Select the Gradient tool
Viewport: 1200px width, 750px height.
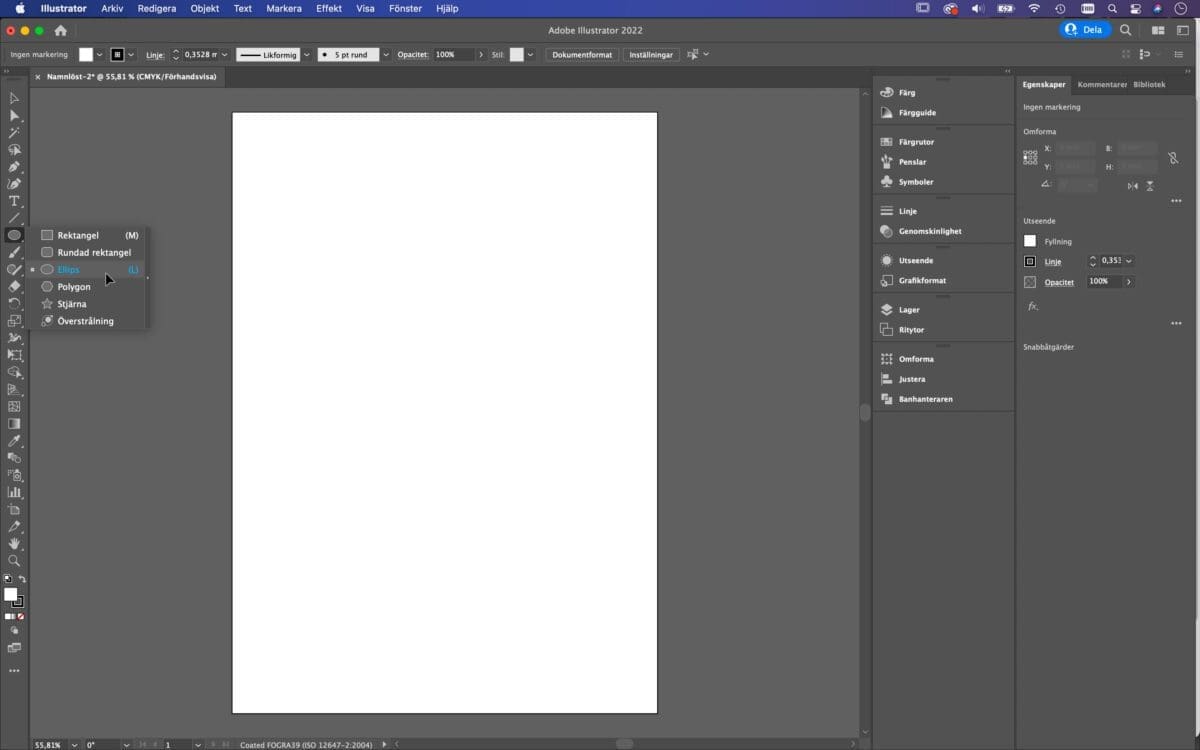[14, 424]
